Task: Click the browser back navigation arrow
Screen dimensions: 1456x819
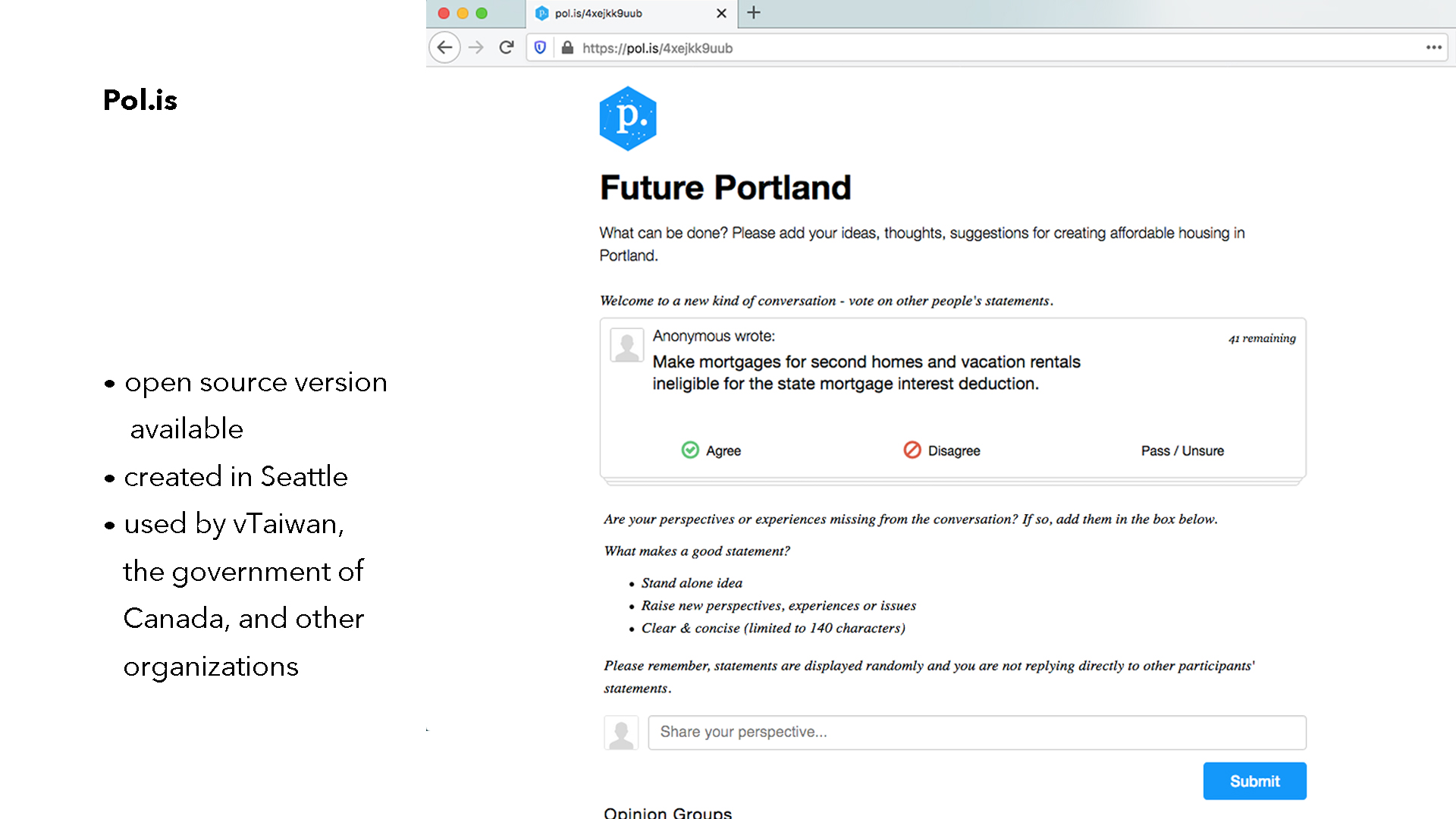Action: tap(445, 48)
